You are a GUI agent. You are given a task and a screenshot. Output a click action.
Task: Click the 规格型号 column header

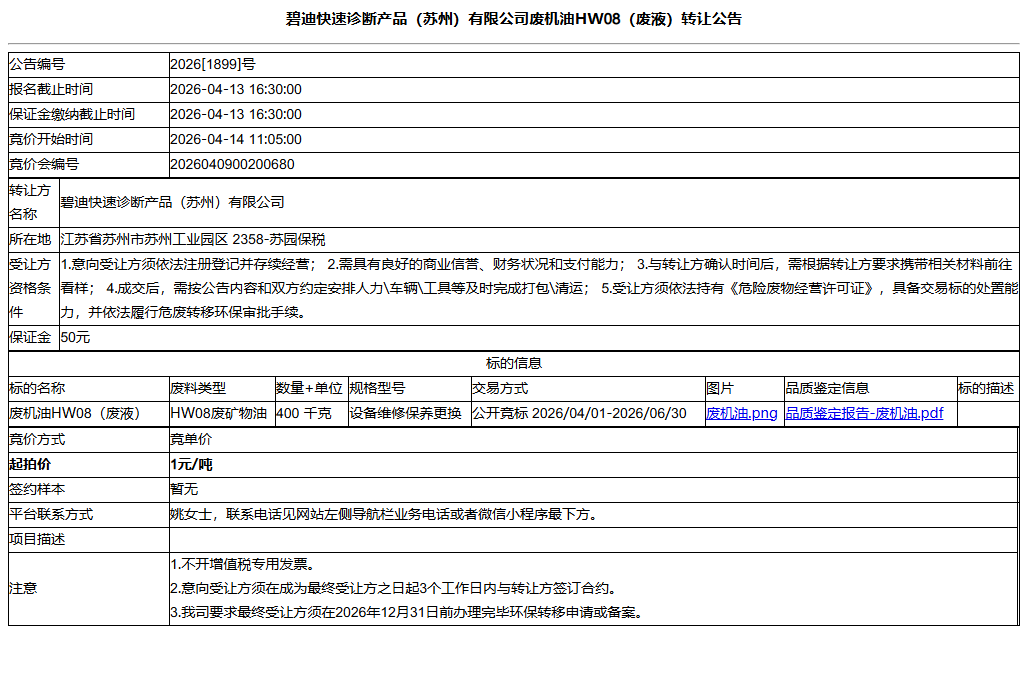tap(377, 388)
